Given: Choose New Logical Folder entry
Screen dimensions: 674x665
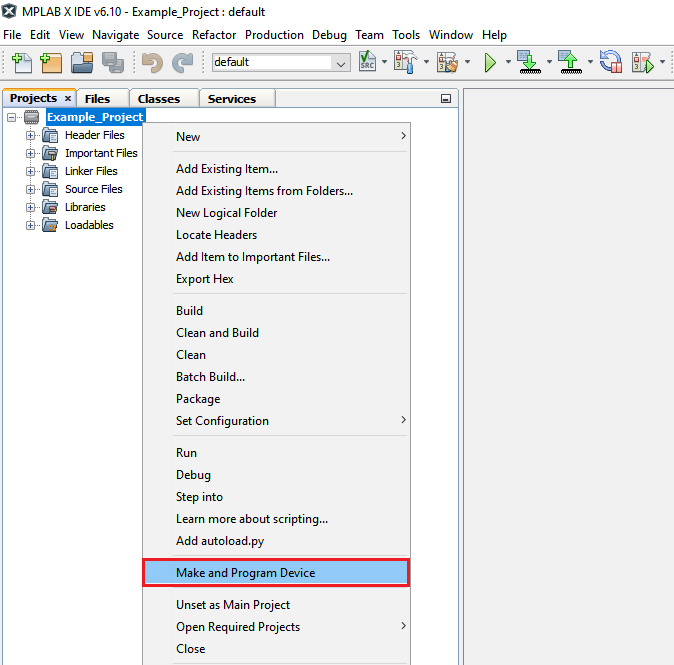Looking at the screenshot, I should pyautogui.click(x=276, y=213).
